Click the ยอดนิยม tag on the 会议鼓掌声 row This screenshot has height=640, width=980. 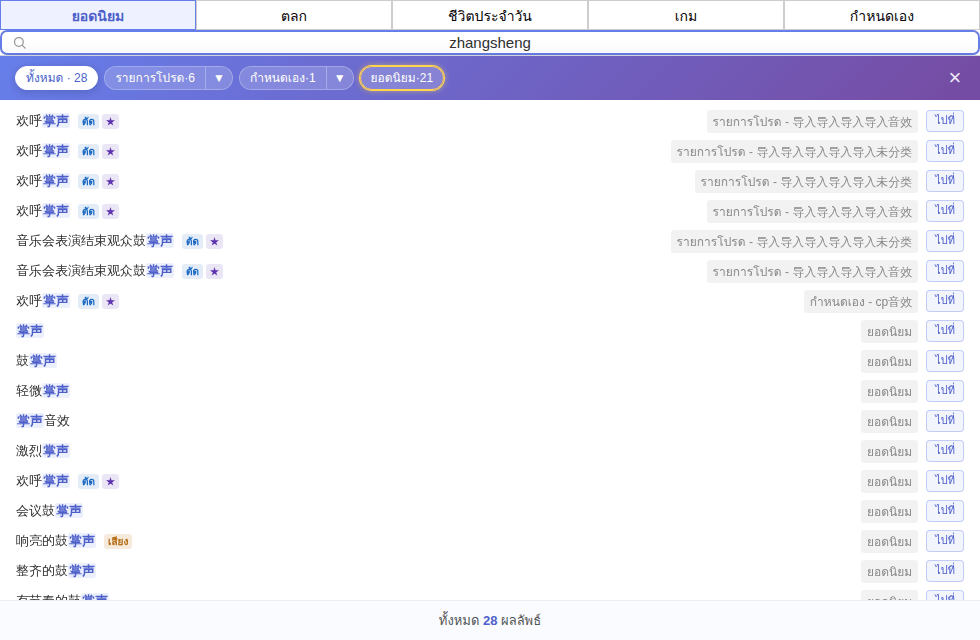tap(889, 512)
